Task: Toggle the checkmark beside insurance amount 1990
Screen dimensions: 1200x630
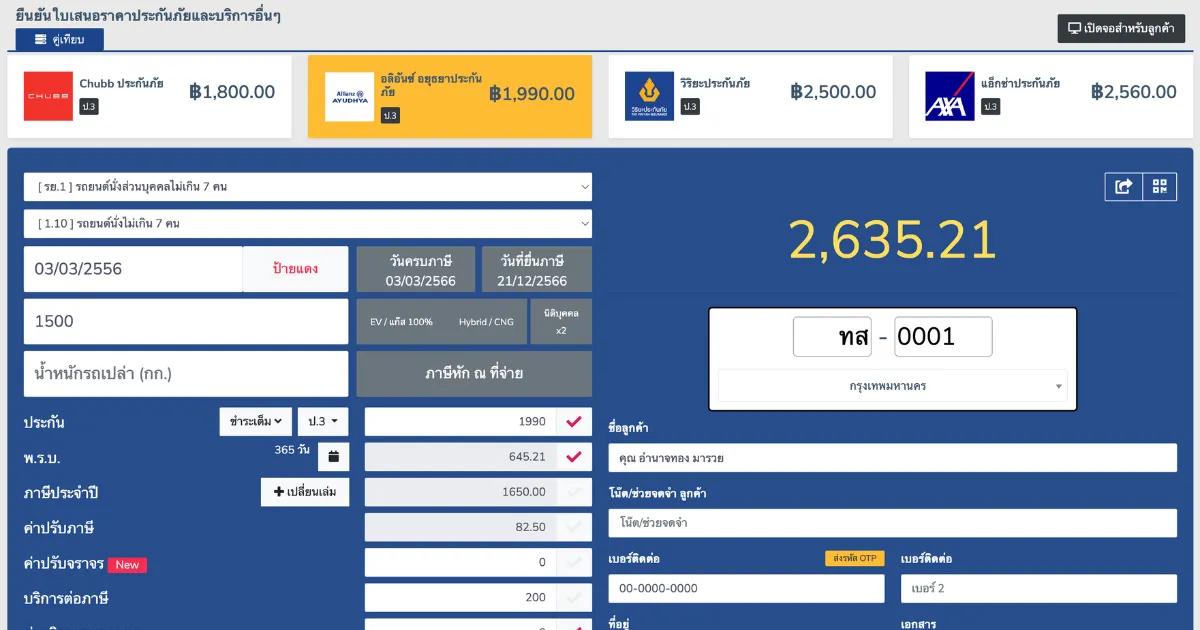Action: click(574, 422)
